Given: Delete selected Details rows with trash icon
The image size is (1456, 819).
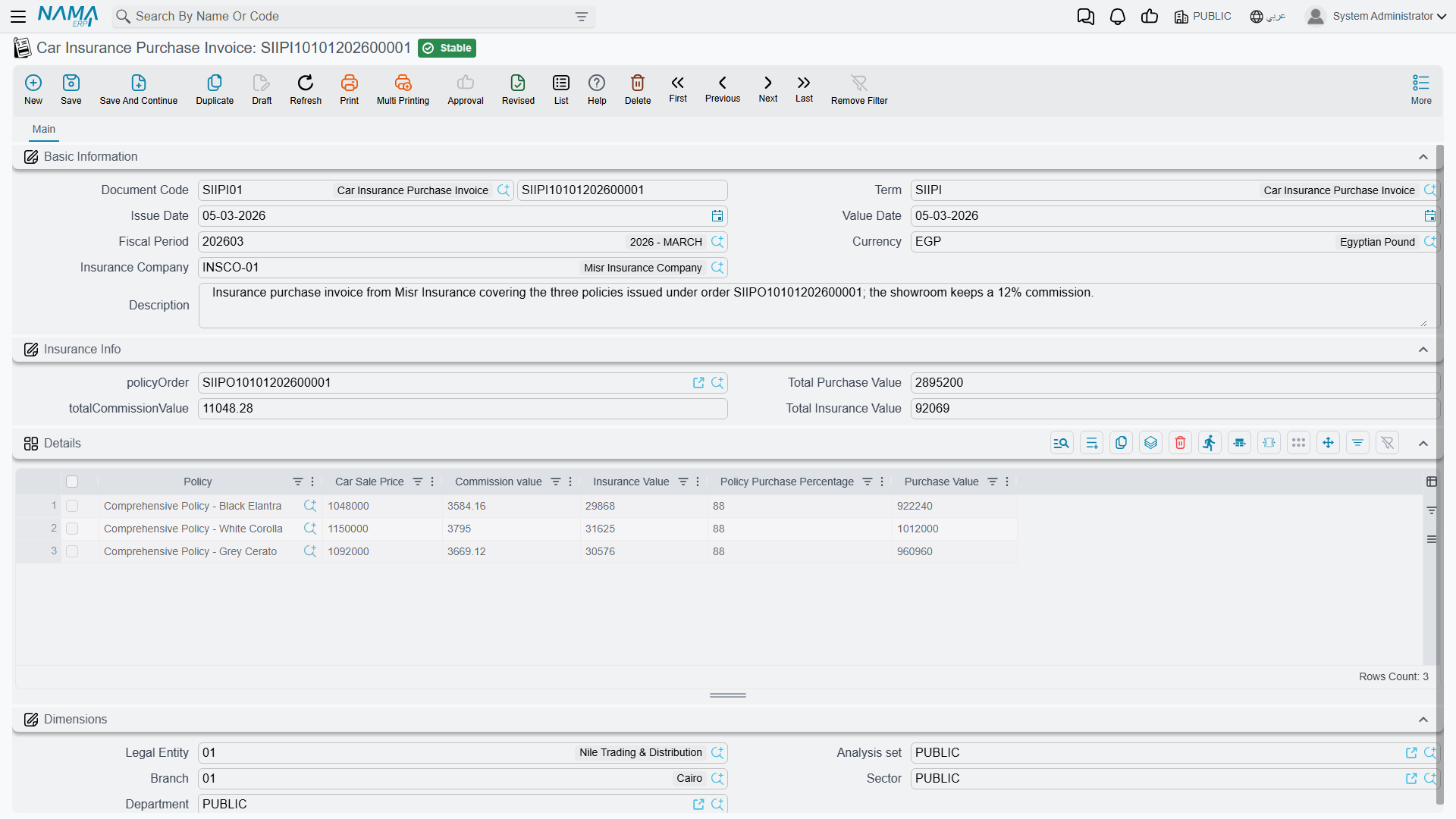Looking at the screenshot, I should point(1180,443).
